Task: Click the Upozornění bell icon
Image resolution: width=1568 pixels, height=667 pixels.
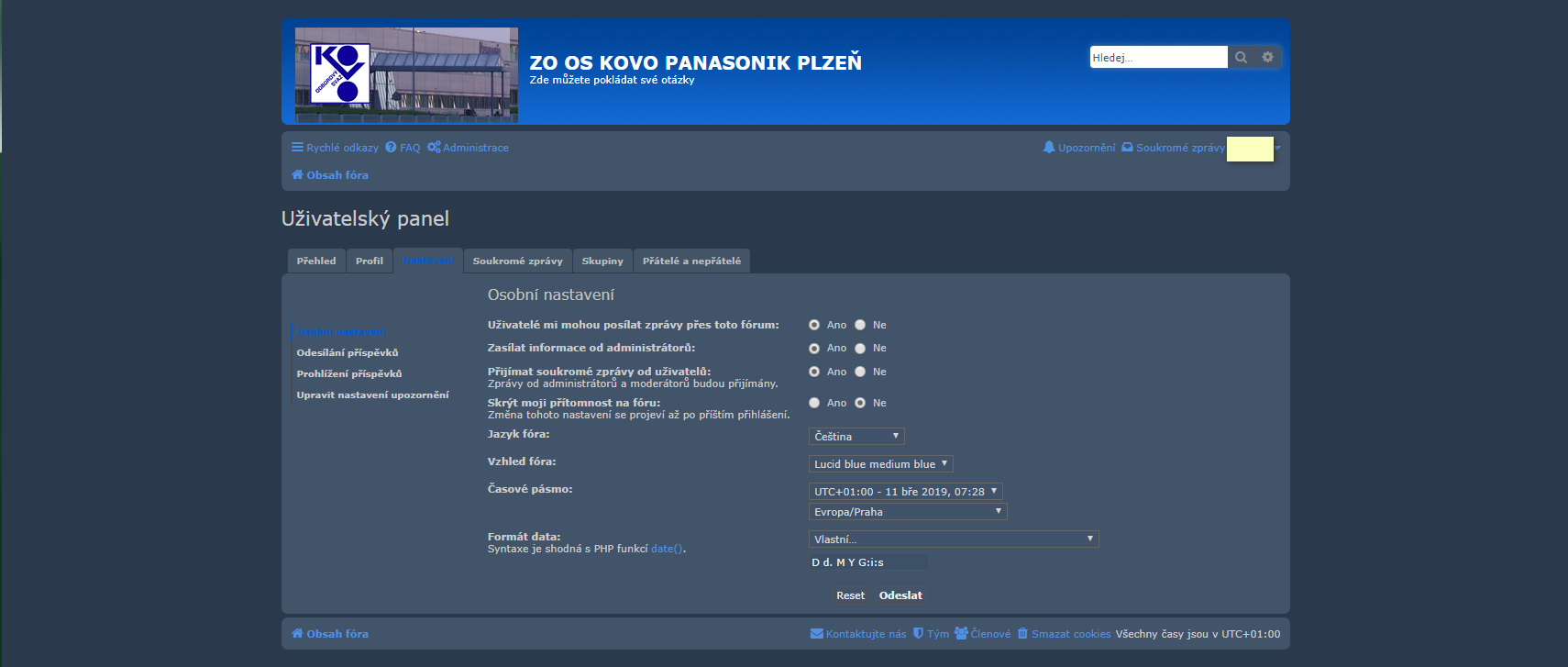Action: pos(1049,147)
